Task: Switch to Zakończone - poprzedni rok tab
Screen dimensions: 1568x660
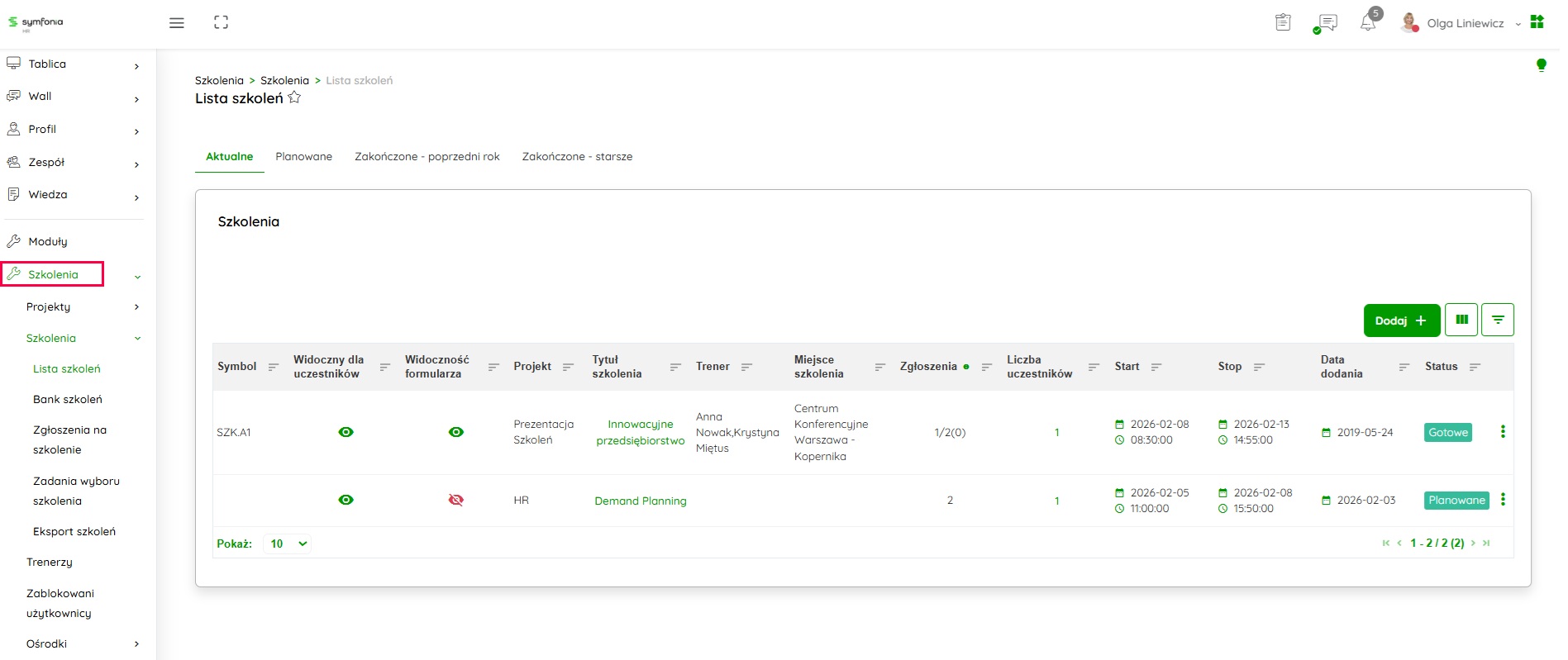Action: pyautogui.click(x=427, y=156)
